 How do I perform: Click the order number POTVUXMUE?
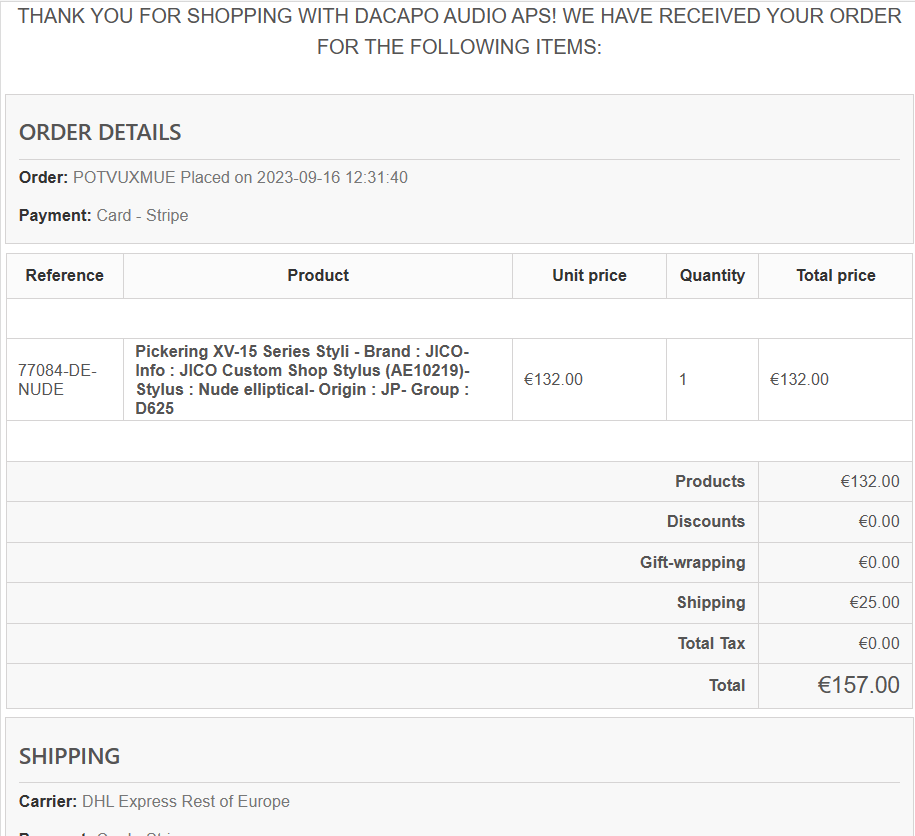(x=124, y=178)
